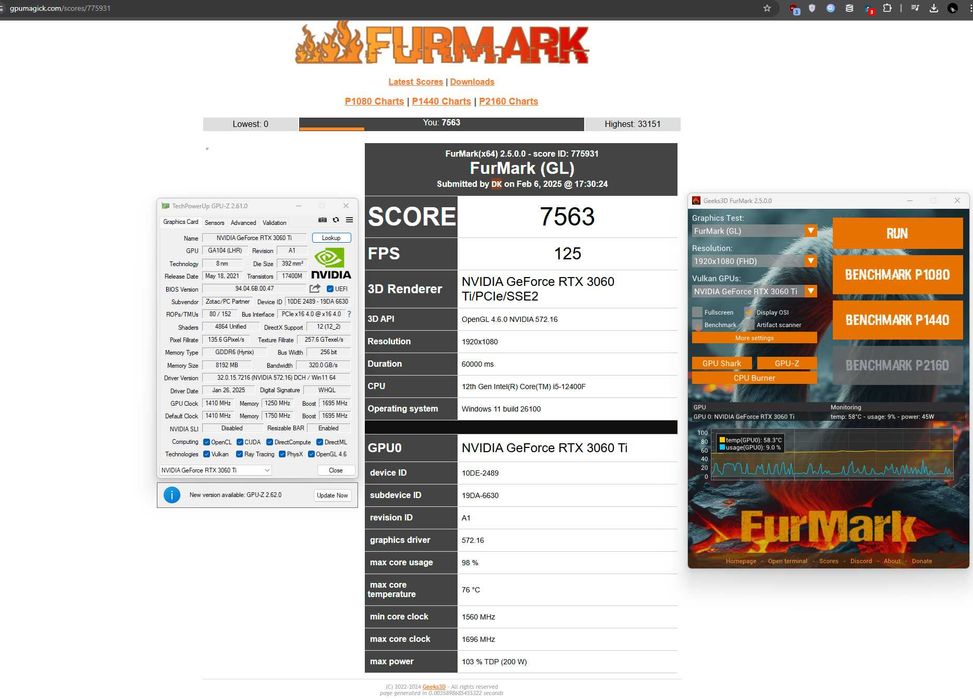Open the Downloads link
This screenshot has height=699, width=973.
472,82
